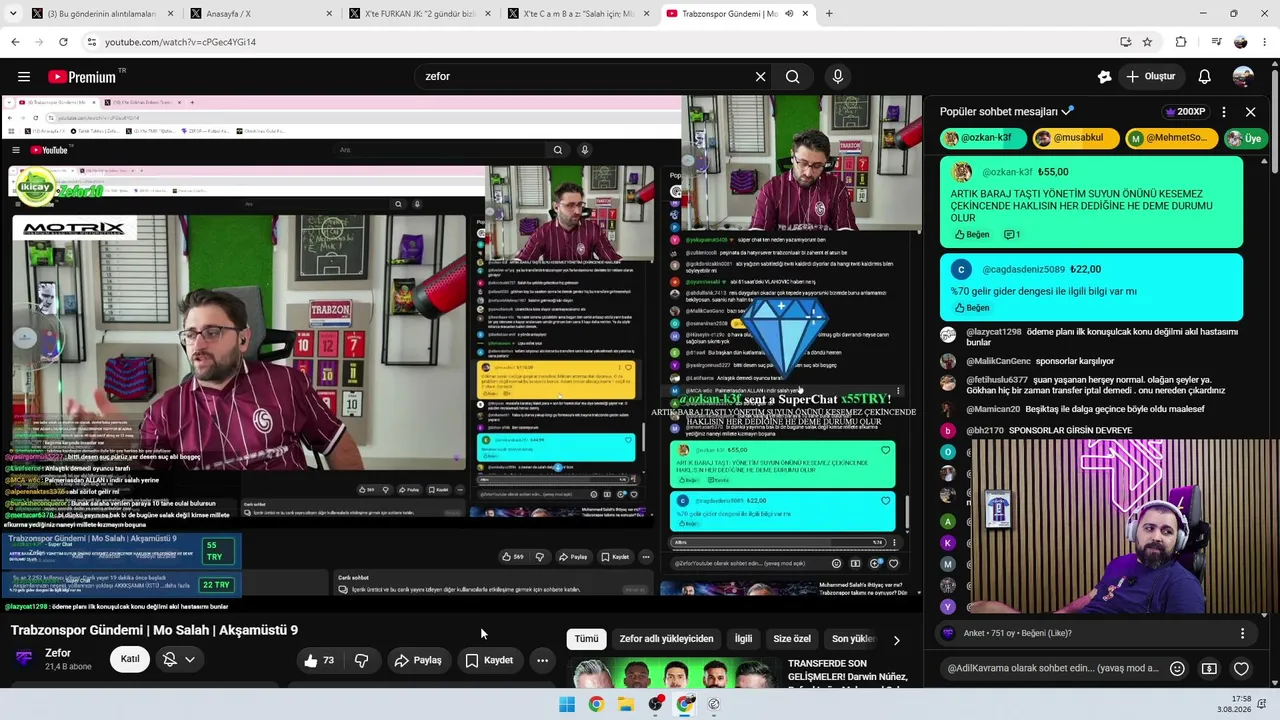1280x720 pixels.
Task: Open the YouTube guide hamburger menu
Action: click(x=24, y=77)
